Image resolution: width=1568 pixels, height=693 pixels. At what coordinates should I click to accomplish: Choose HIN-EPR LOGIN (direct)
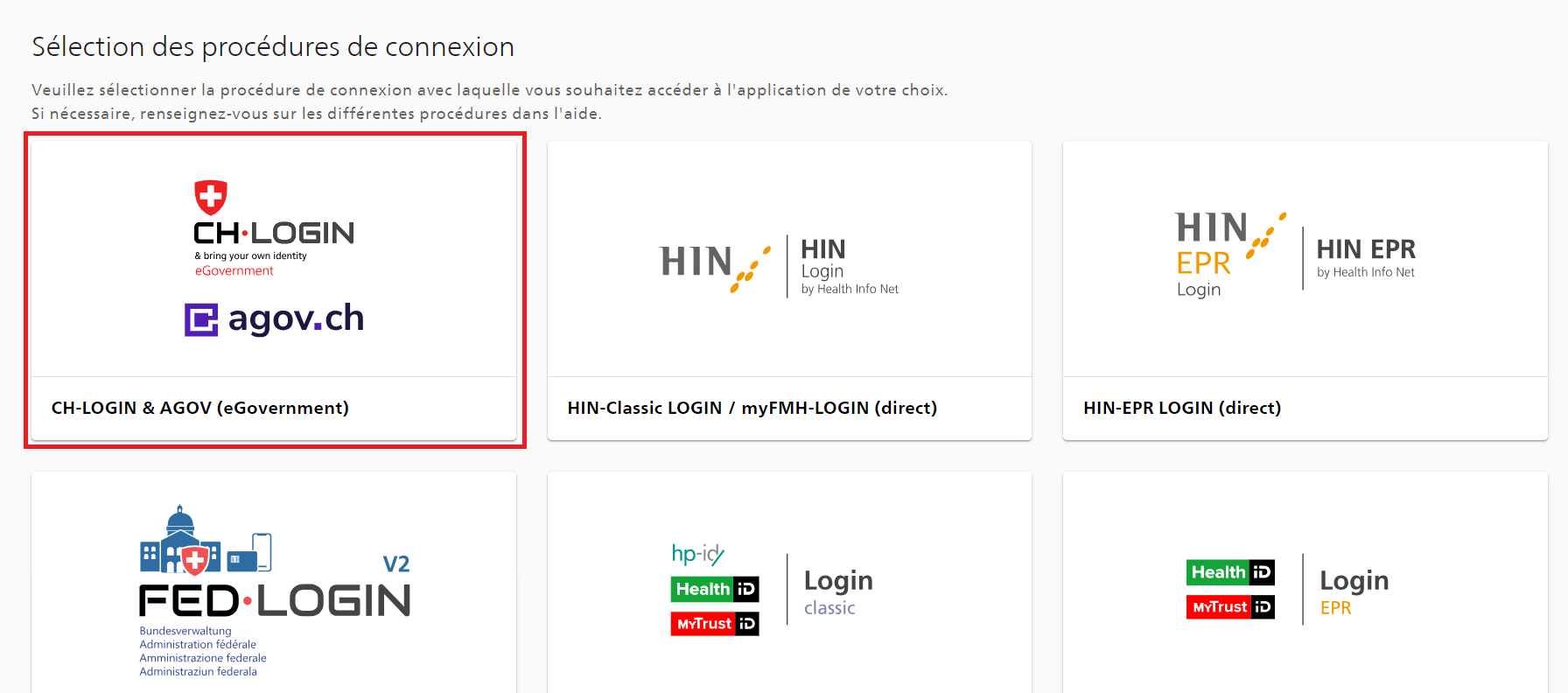point(1182,408)
